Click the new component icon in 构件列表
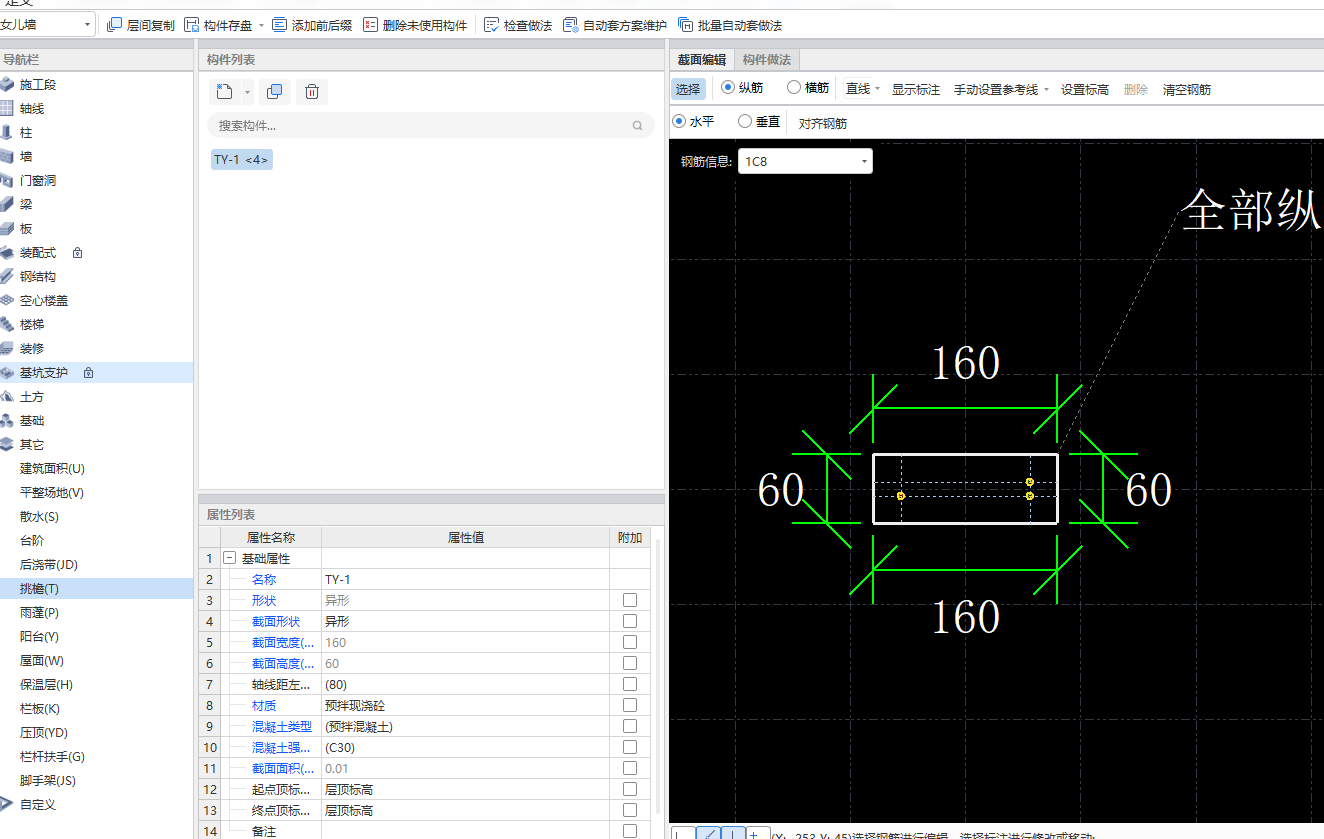Screen dimensions: 1324x839 coord(225,92)
